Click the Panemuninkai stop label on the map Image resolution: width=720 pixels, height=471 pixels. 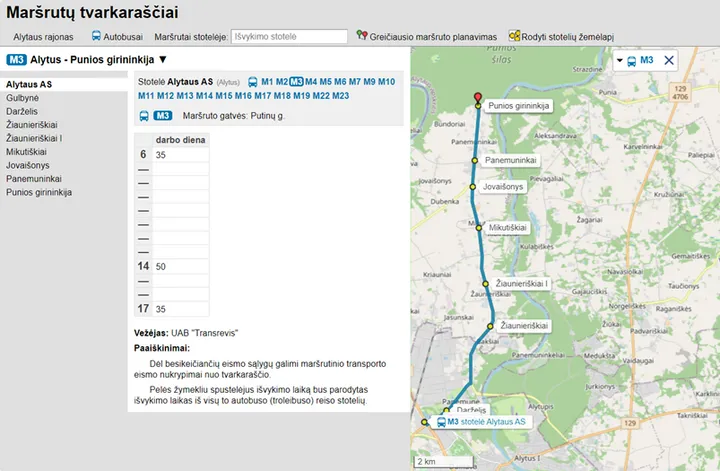pos(511,160)
